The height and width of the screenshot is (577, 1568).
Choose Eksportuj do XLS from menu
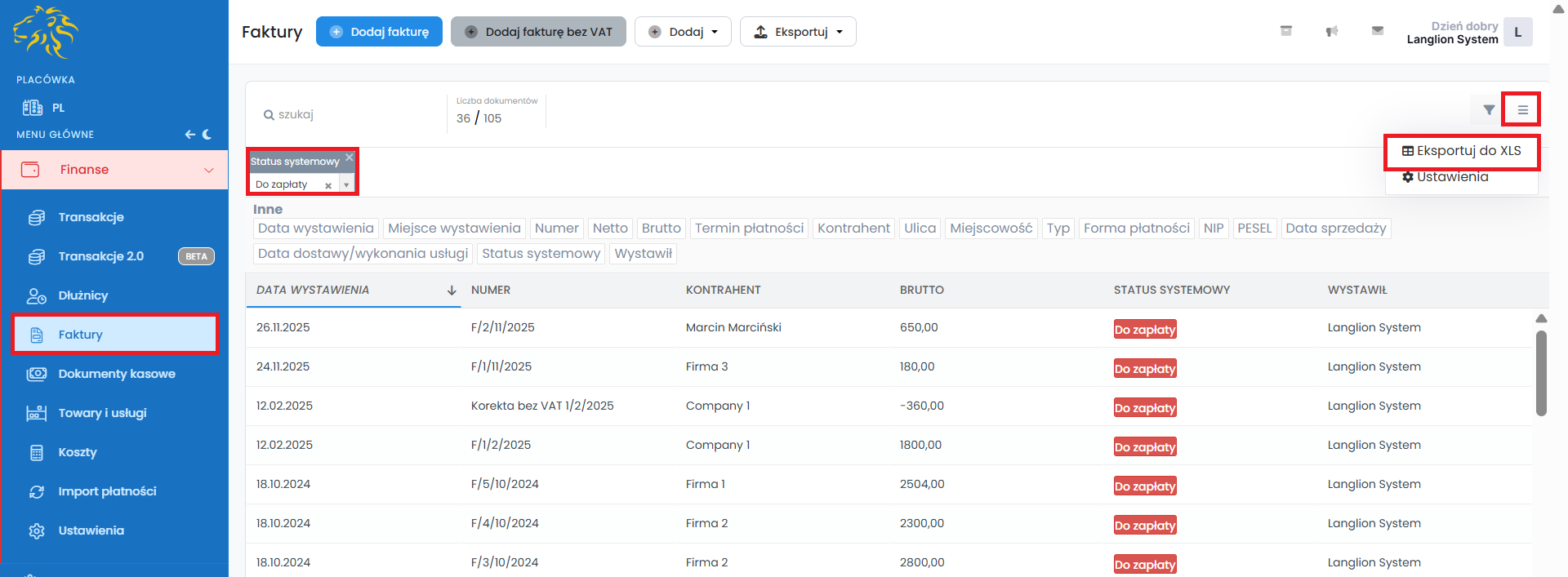pos(1461,151)
